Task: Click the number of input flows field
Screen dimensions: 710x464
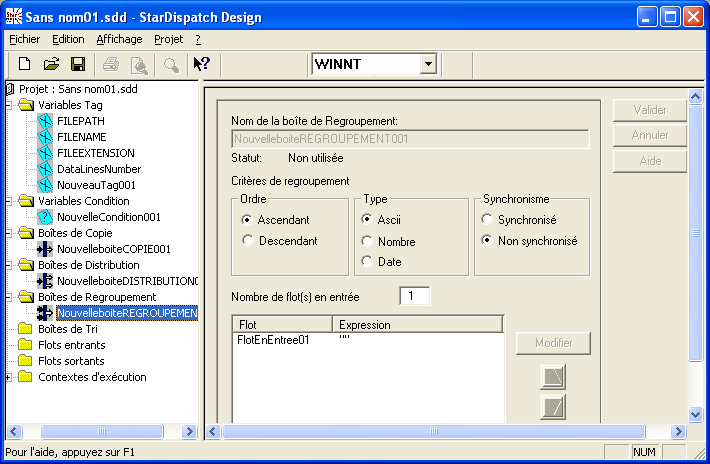Action: tap(414, 296)
